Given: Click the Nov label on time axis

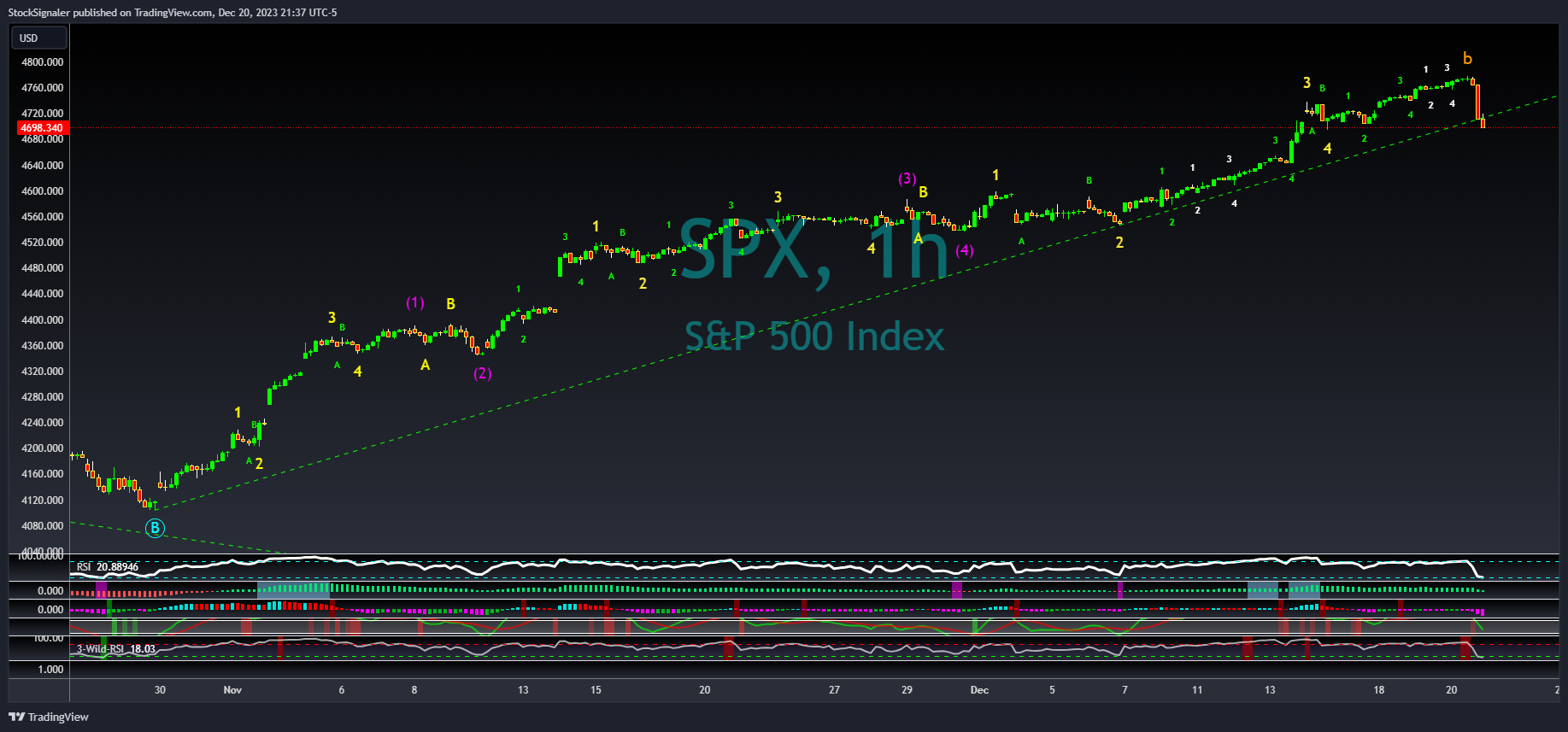Looking at the screenshot, I should 232,690.
